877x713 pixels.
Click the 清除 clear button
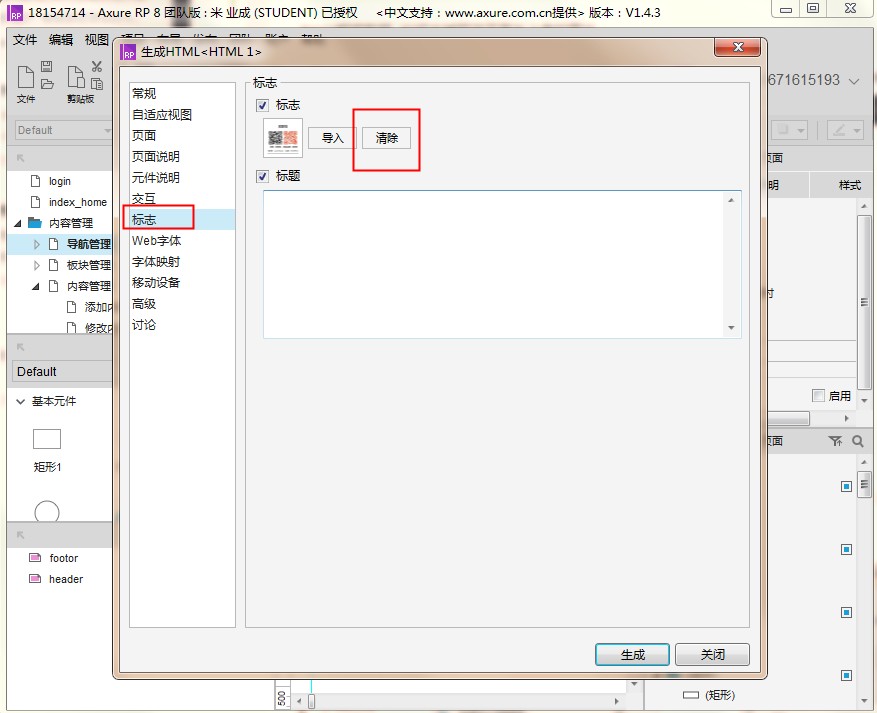click(x=386, y=138)
